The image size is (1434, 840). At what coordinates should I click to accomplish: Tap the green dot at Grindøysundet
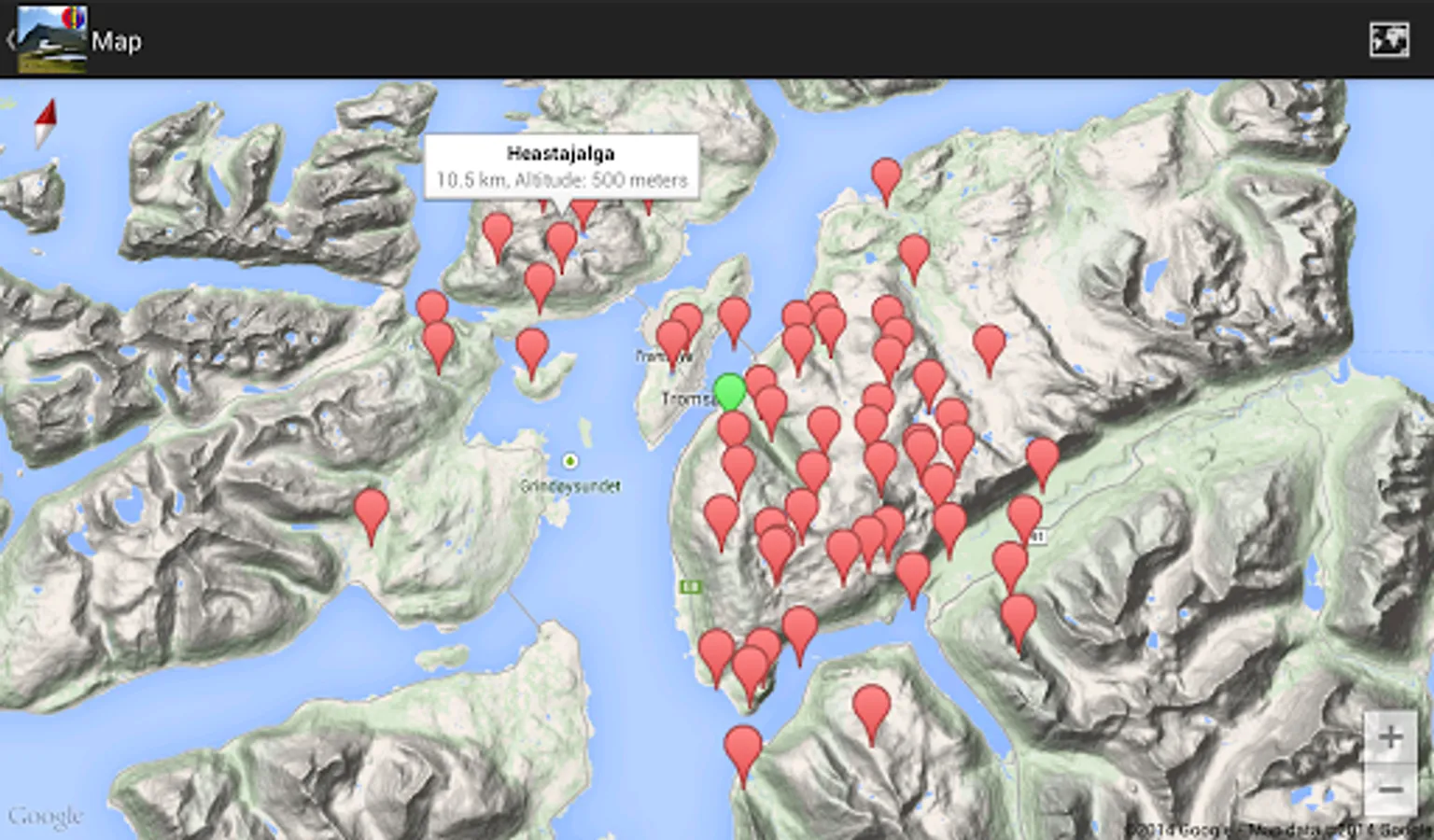(569, 461)
